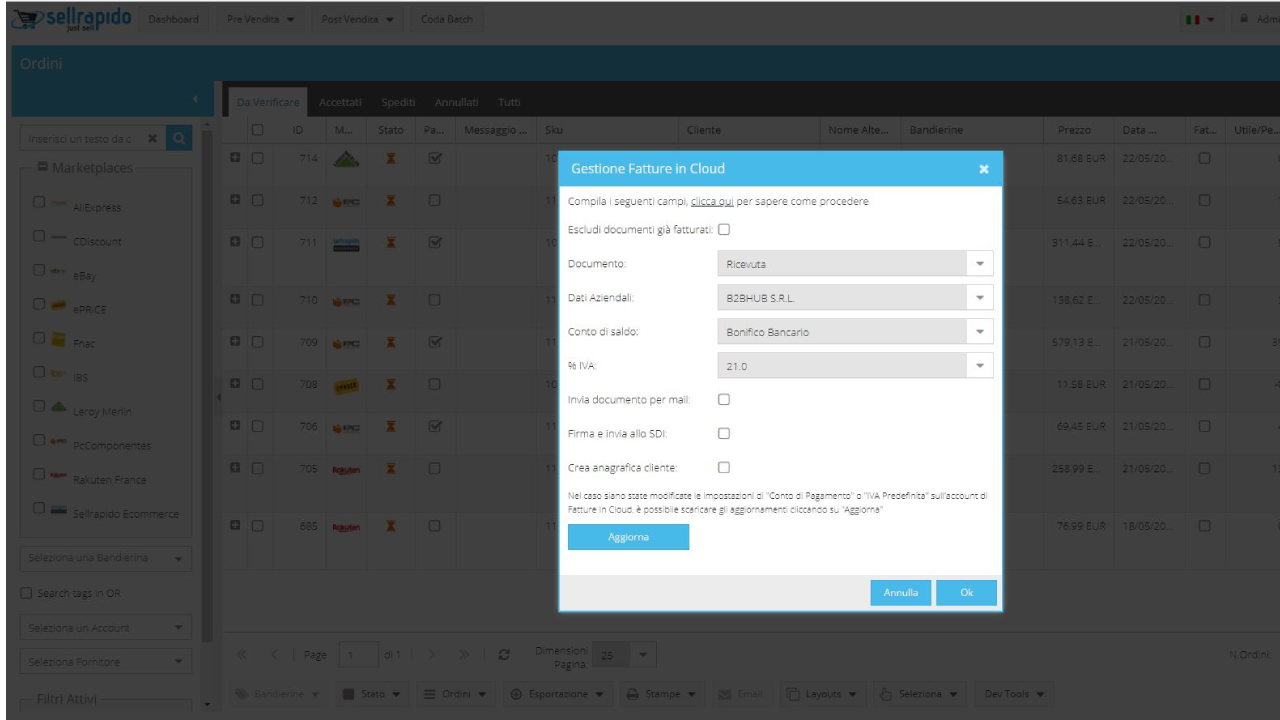Click the refresh icon in the pager

pos(504,654)
